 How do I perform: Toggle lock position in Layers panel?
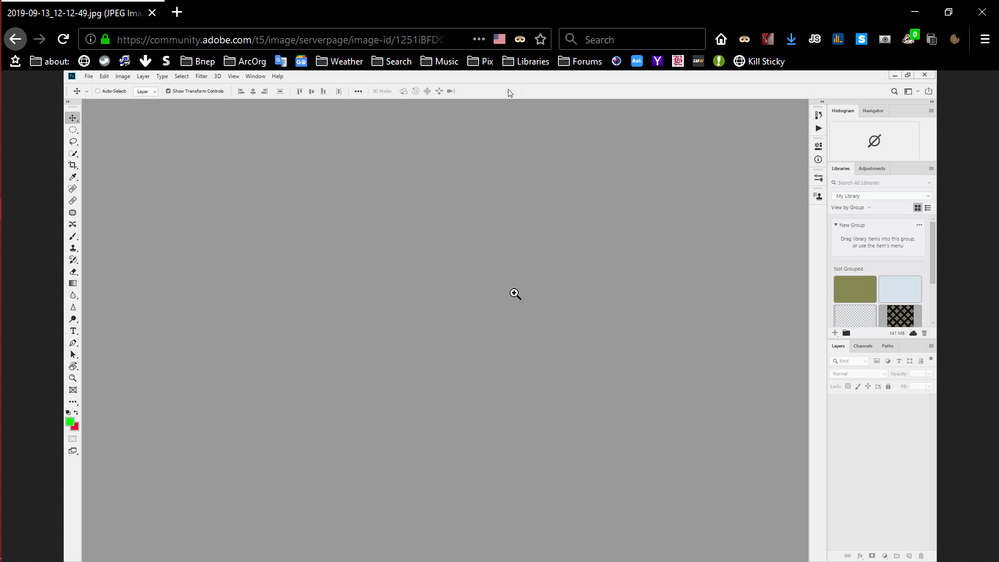[868, 386]
